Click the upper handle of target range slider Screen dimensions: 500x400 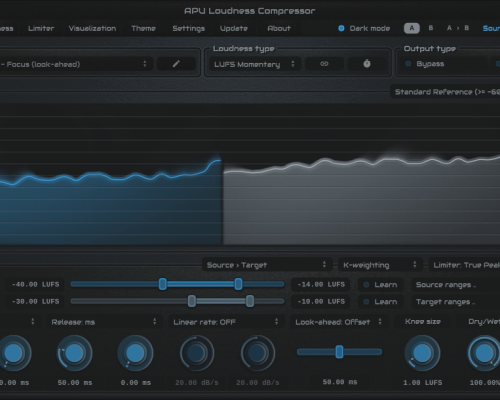coord(250,301)
